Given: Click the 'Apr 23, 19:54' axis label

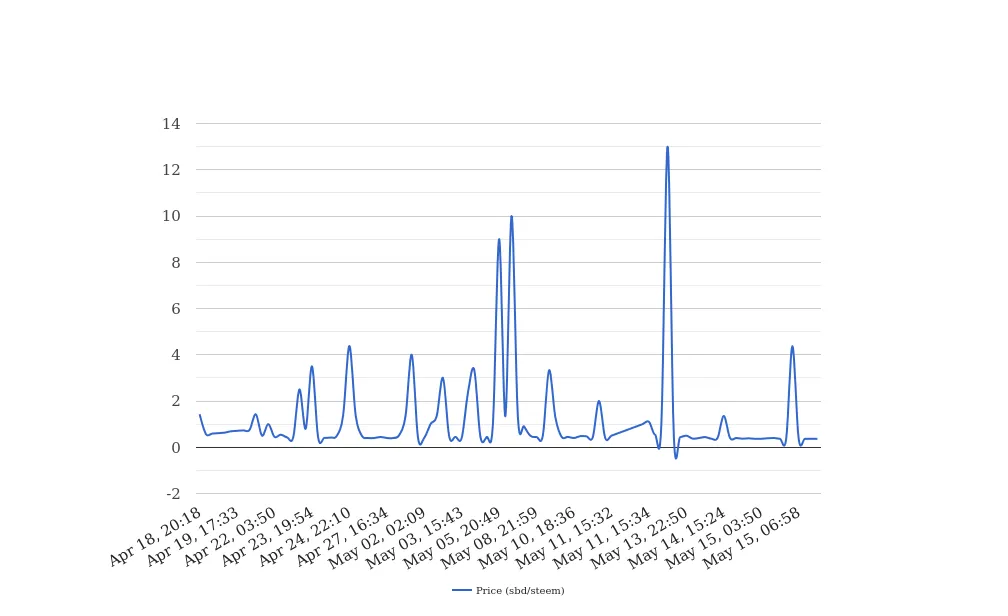Looking at the screenshot, I should coord(267,537).
